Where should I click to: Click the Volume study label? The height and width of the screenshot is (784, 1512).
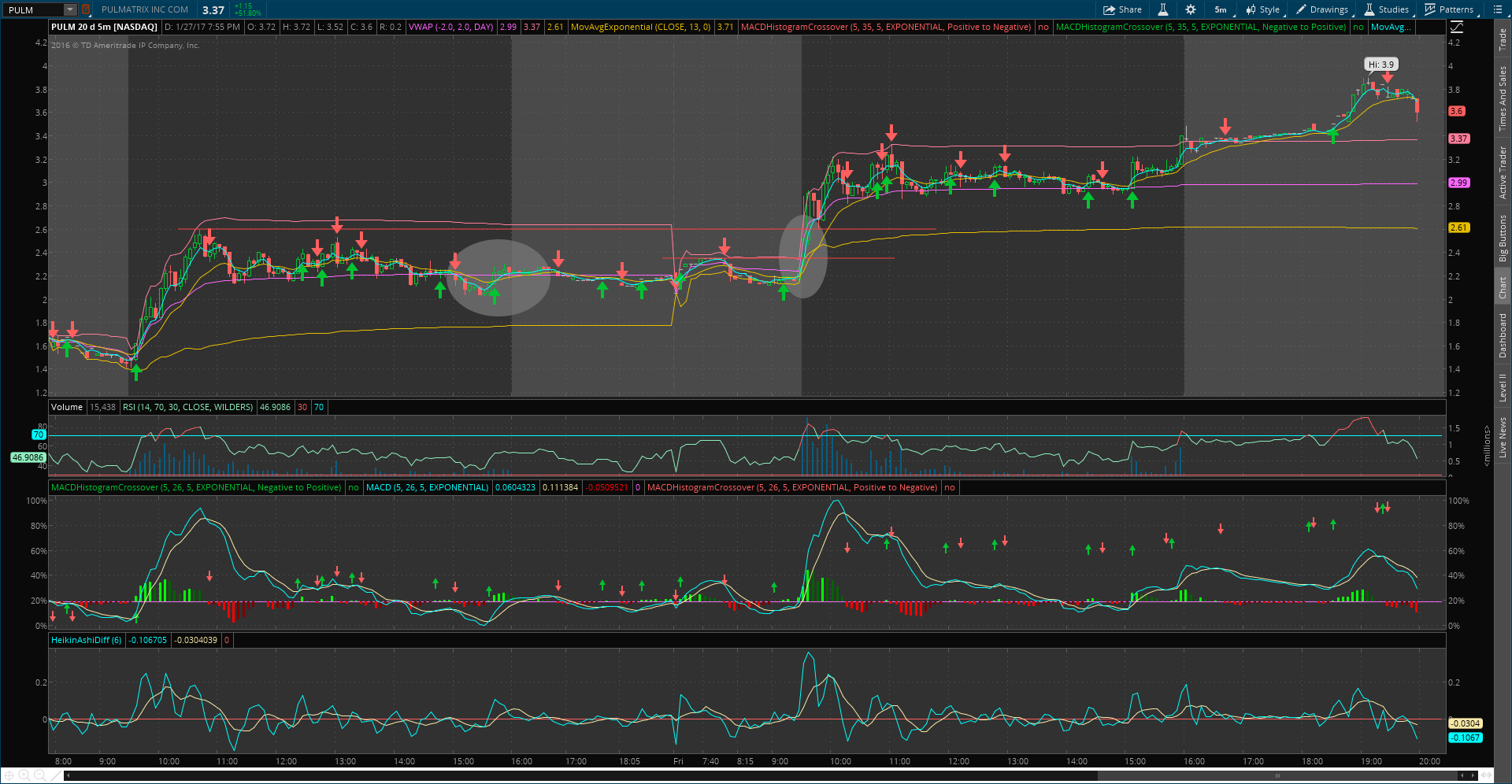pos(67,407)
